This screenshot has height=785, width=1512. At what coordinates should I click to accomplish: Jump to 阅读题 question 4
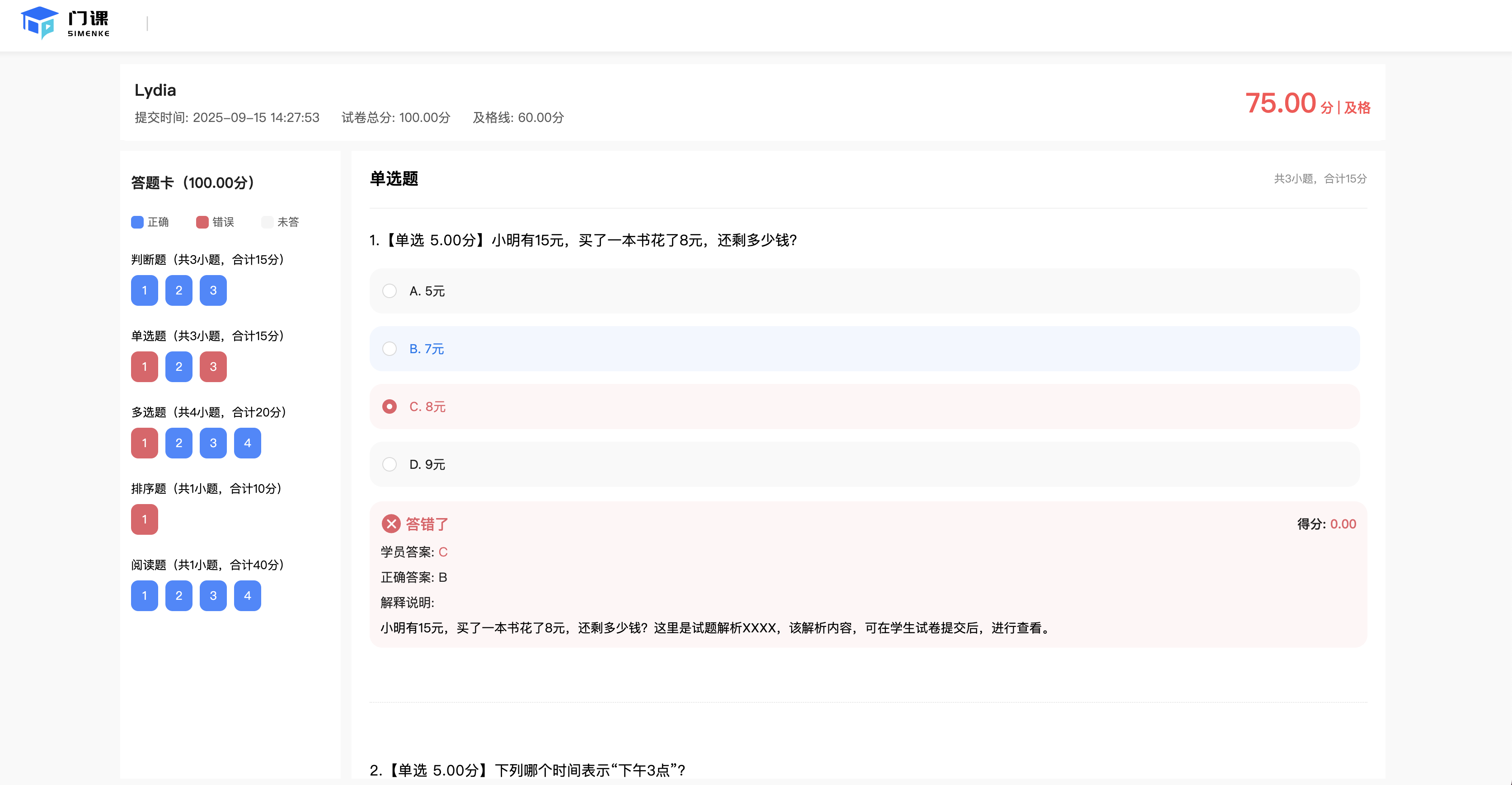pos(248,595)
